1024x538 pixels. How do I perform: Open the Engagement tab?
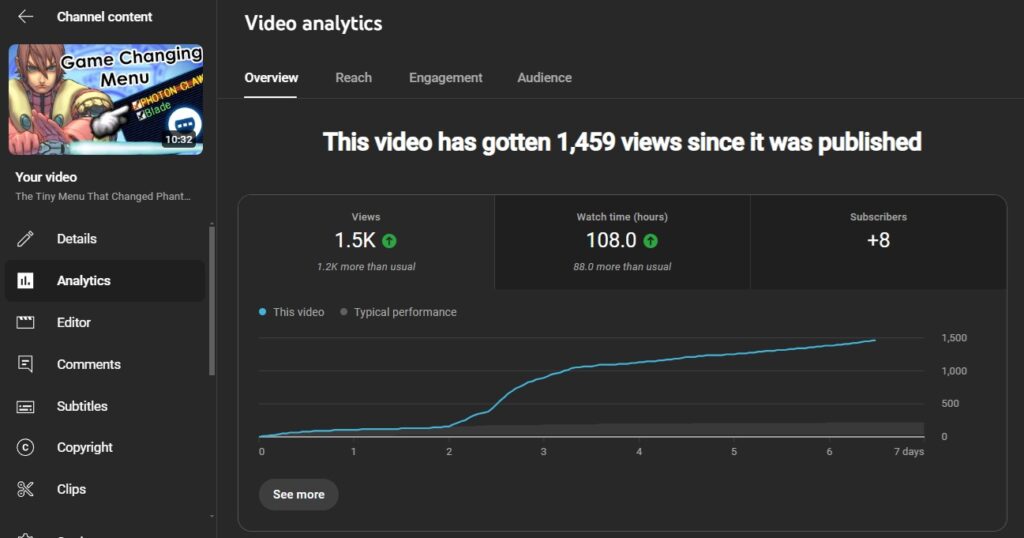[445, 78]
